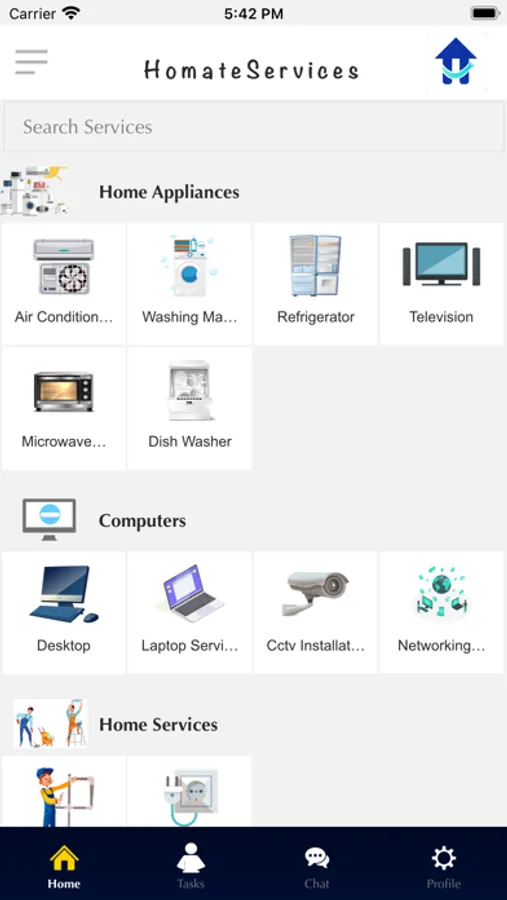This screenshot has height=900, width=507.
Task: Open the Refrigerator service tile
Action: 315,284
